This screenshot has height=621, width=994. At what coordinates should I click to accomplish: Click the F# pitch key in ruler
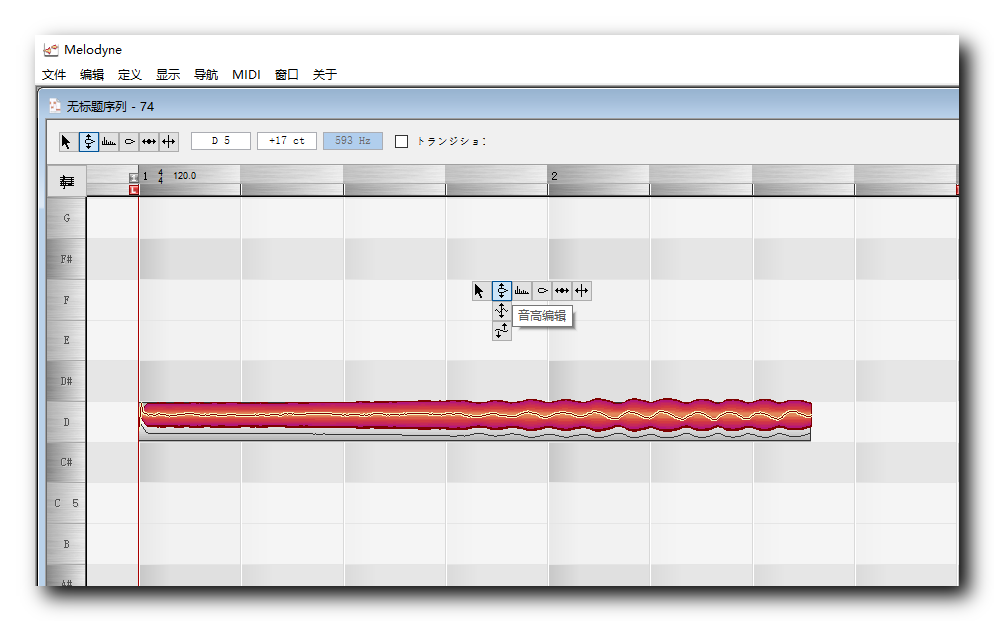(67, 259)
